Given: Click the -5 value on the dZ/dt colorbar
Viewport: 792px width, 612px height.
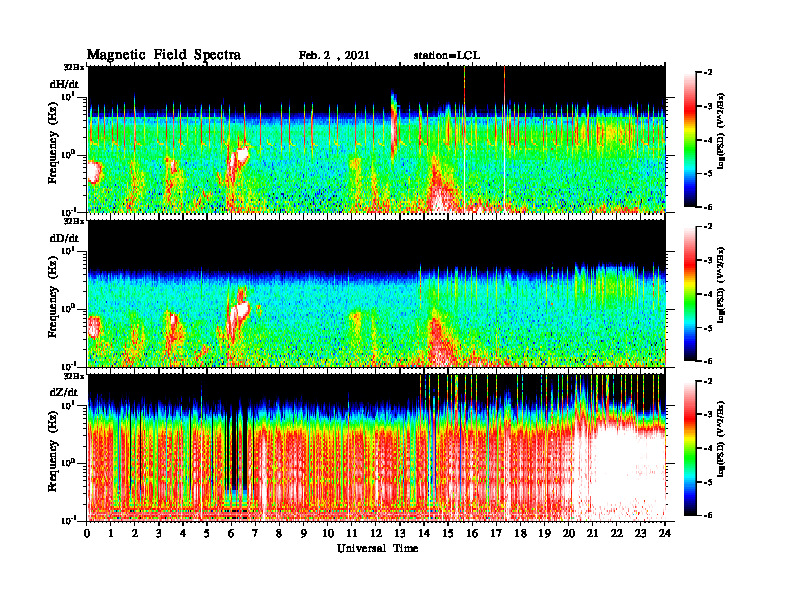Looking at the screenshot, I should click(x=708, y=482).
